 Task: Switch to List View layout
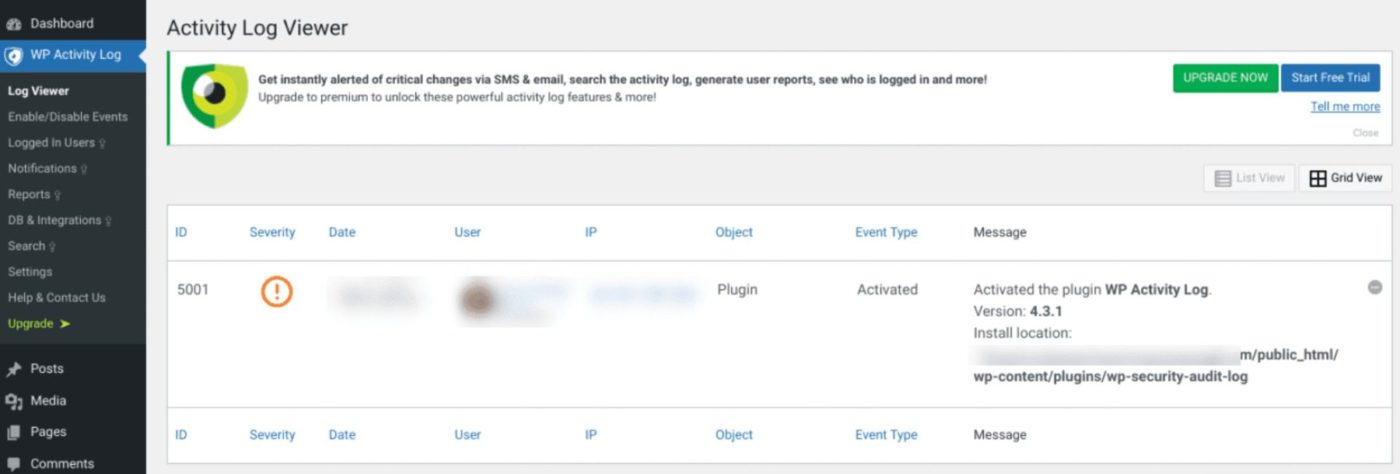1249,178
